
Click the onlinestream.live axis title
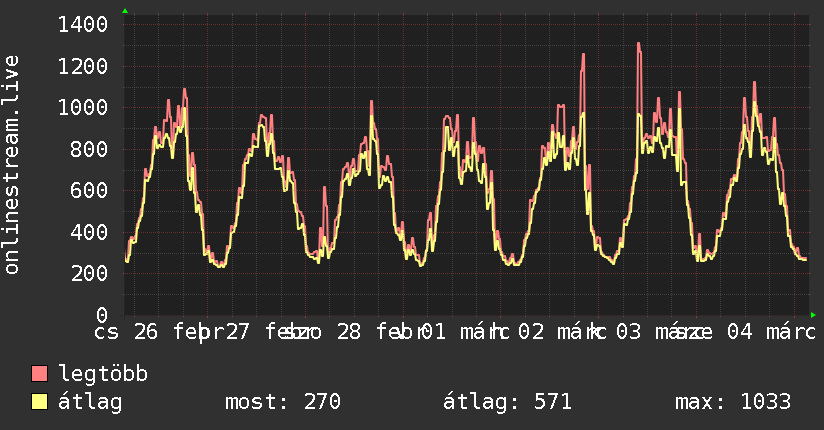(x=11, y=165)
